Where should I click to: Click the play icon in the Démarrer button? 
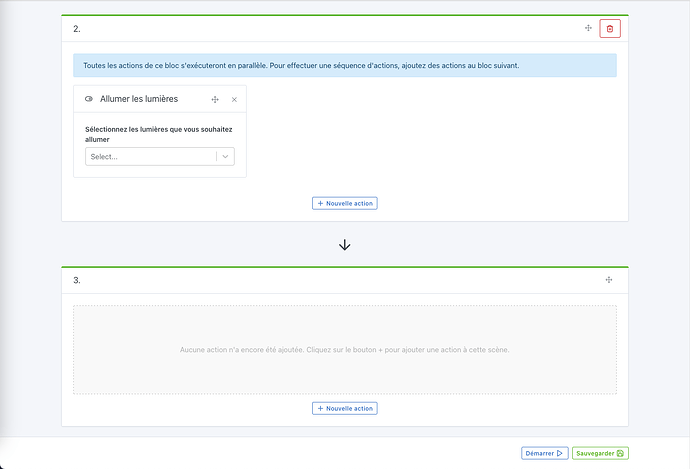click(x=561, y=453)
